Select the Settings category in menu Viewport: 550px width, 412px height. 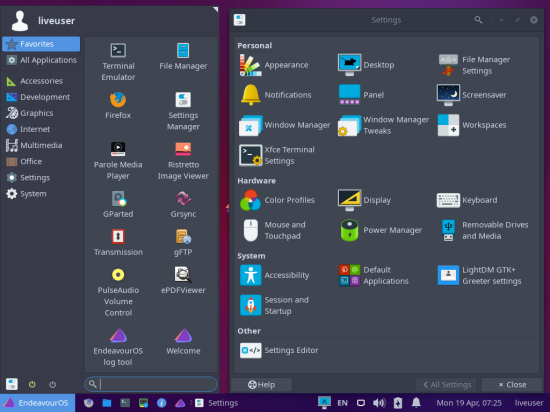pos(41,178)
